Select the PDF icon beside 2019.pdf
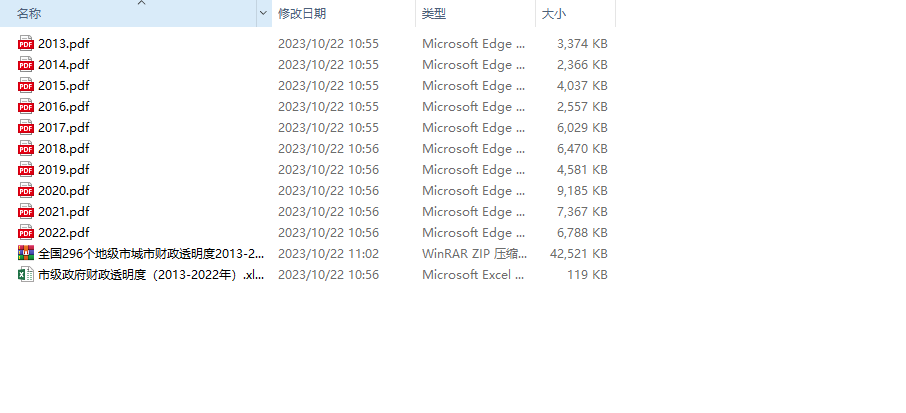Screen dimensions: 906x413 26,169
